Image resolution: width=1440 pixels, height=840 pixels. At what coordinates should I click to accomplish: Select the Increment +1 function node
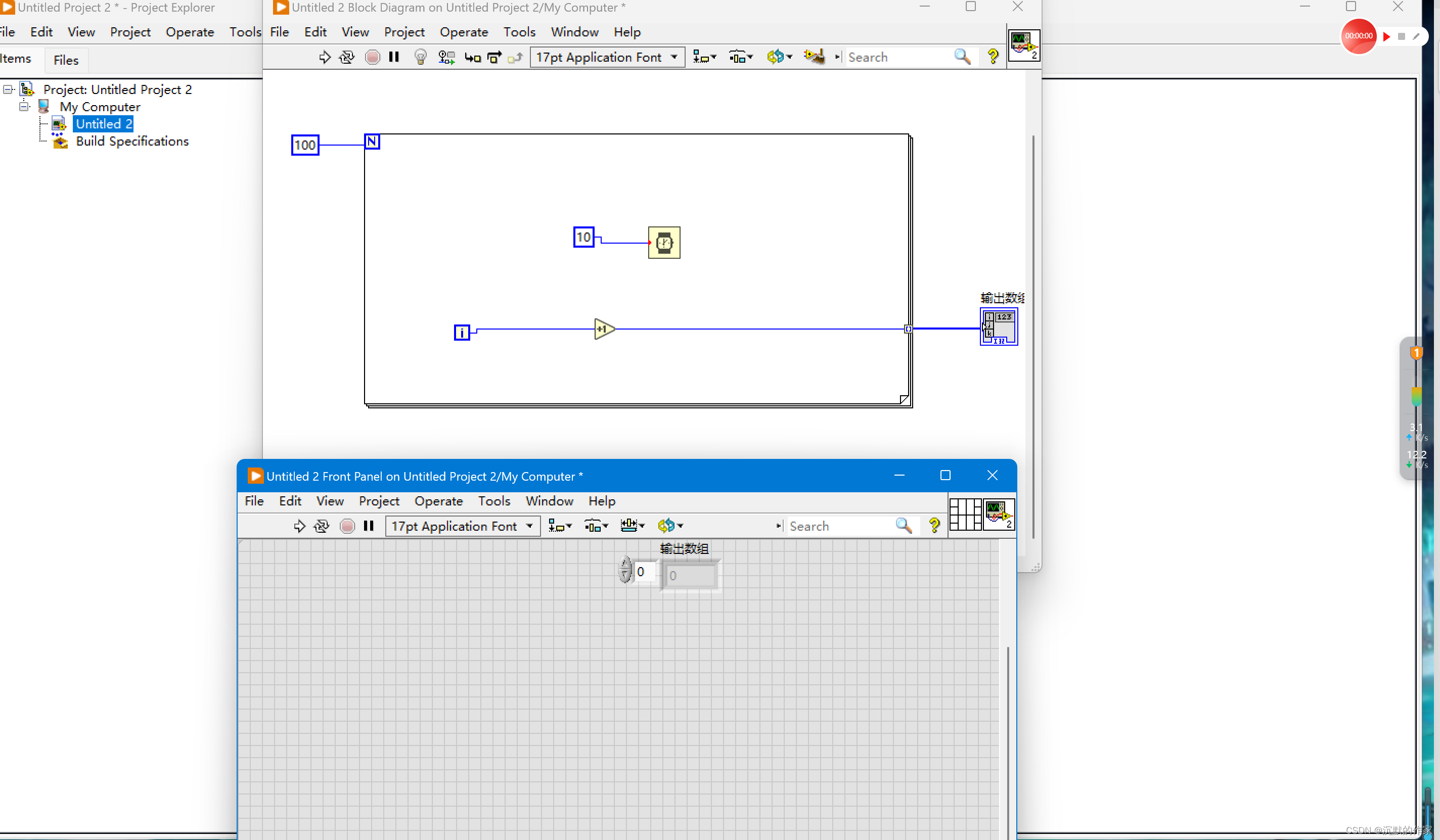coord(603,329)
